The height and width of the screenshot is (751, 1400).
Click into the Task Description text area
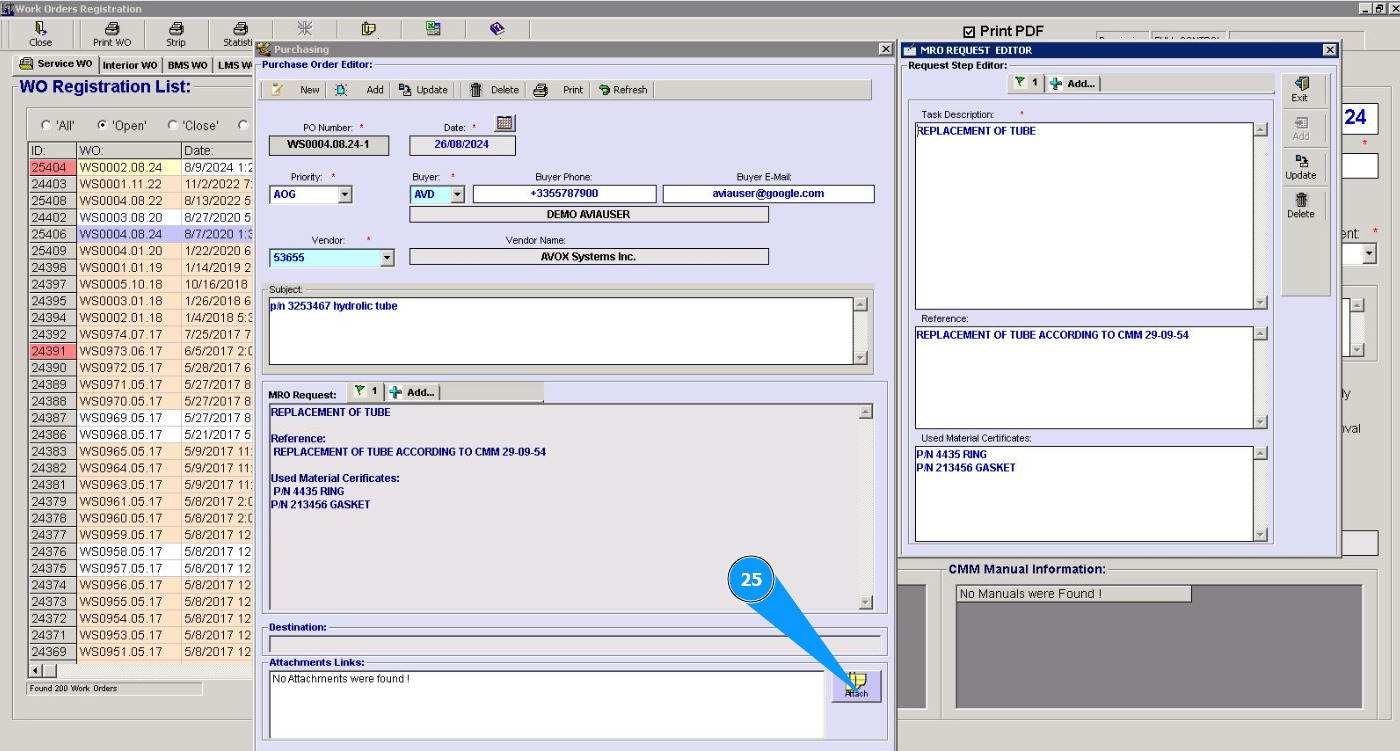pos(1084,216)
